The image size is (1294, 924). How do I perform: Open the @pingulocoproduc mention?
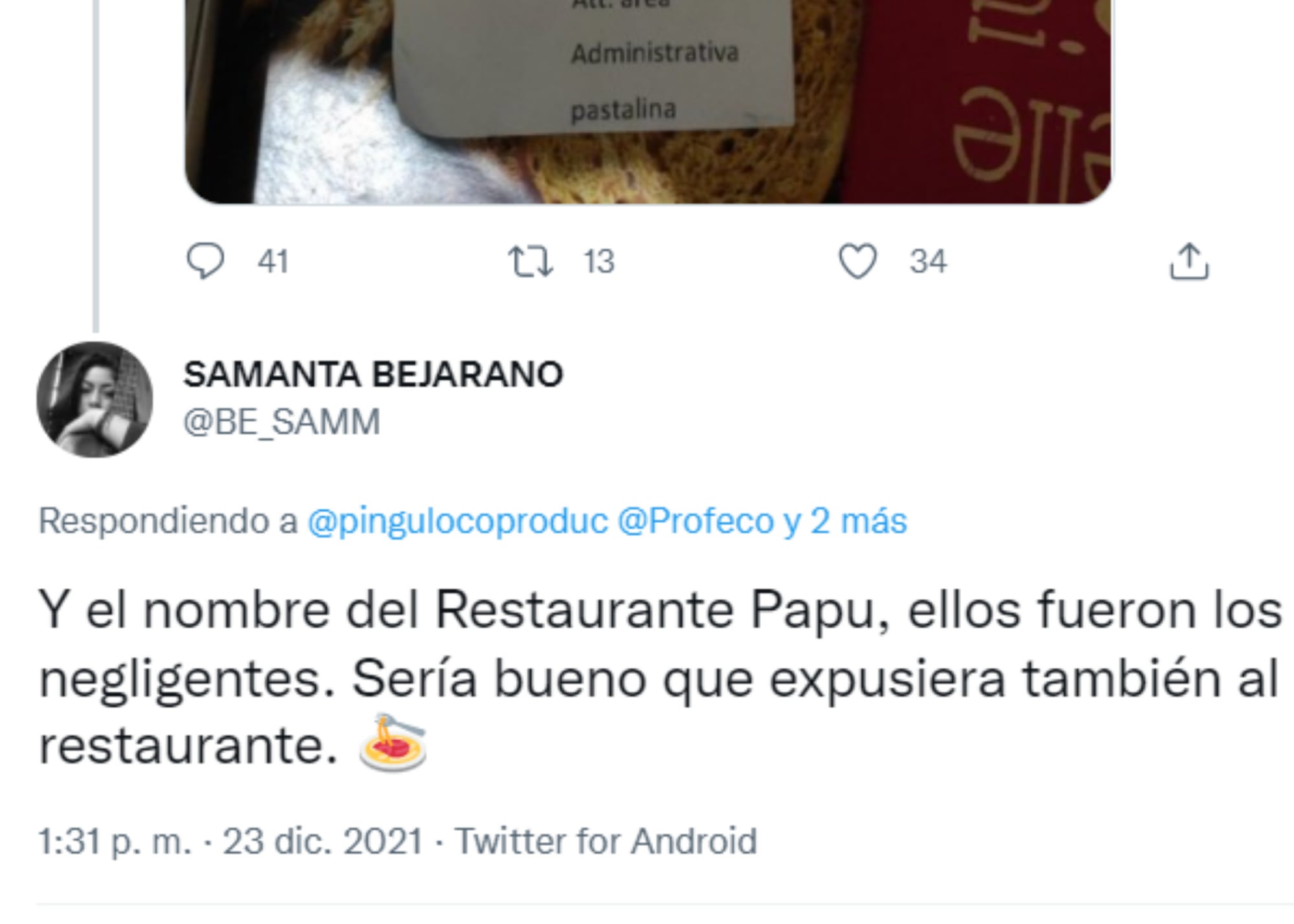(x=458, y=521)
